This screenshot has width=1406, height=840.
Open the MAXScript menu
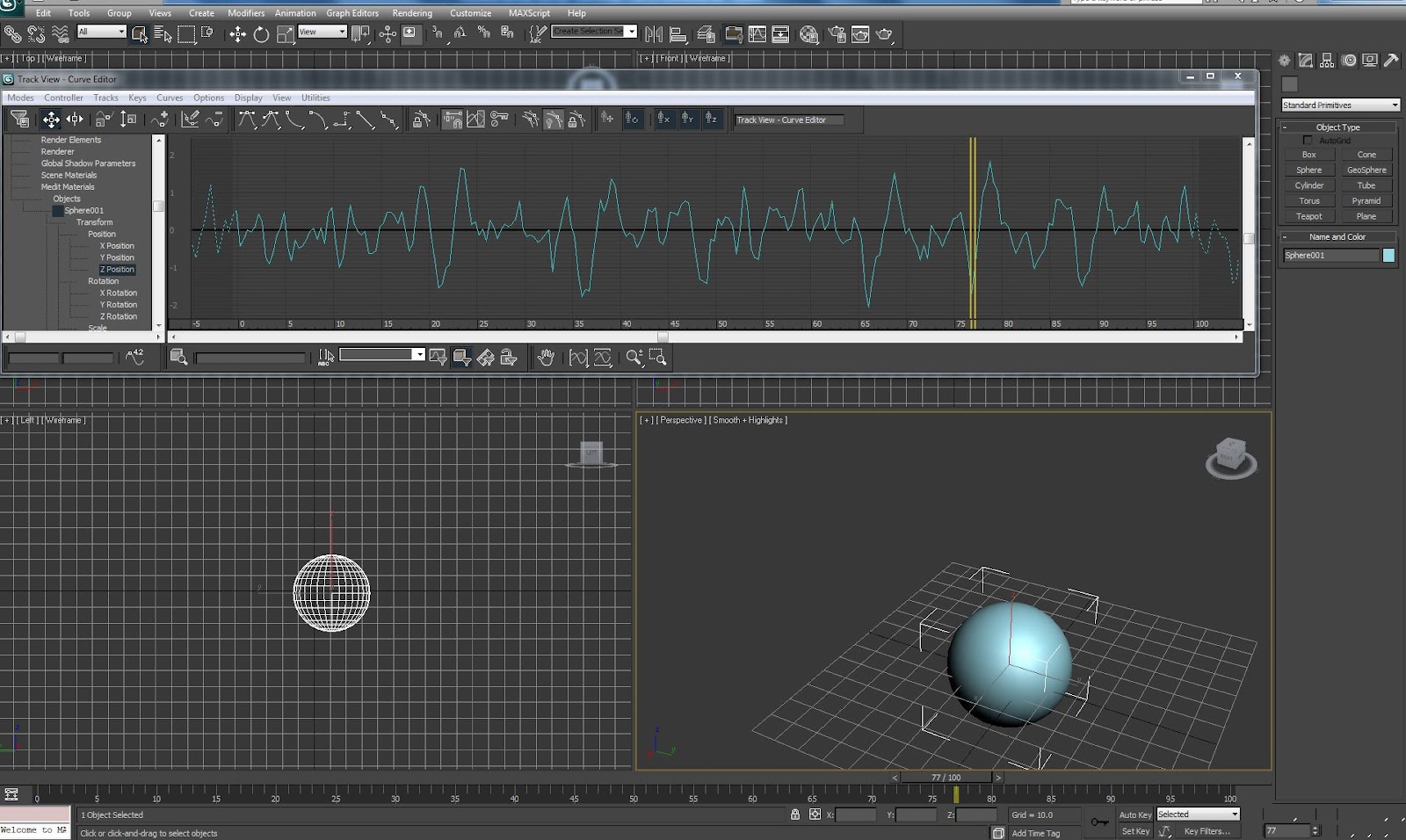(x=529, y=13)
